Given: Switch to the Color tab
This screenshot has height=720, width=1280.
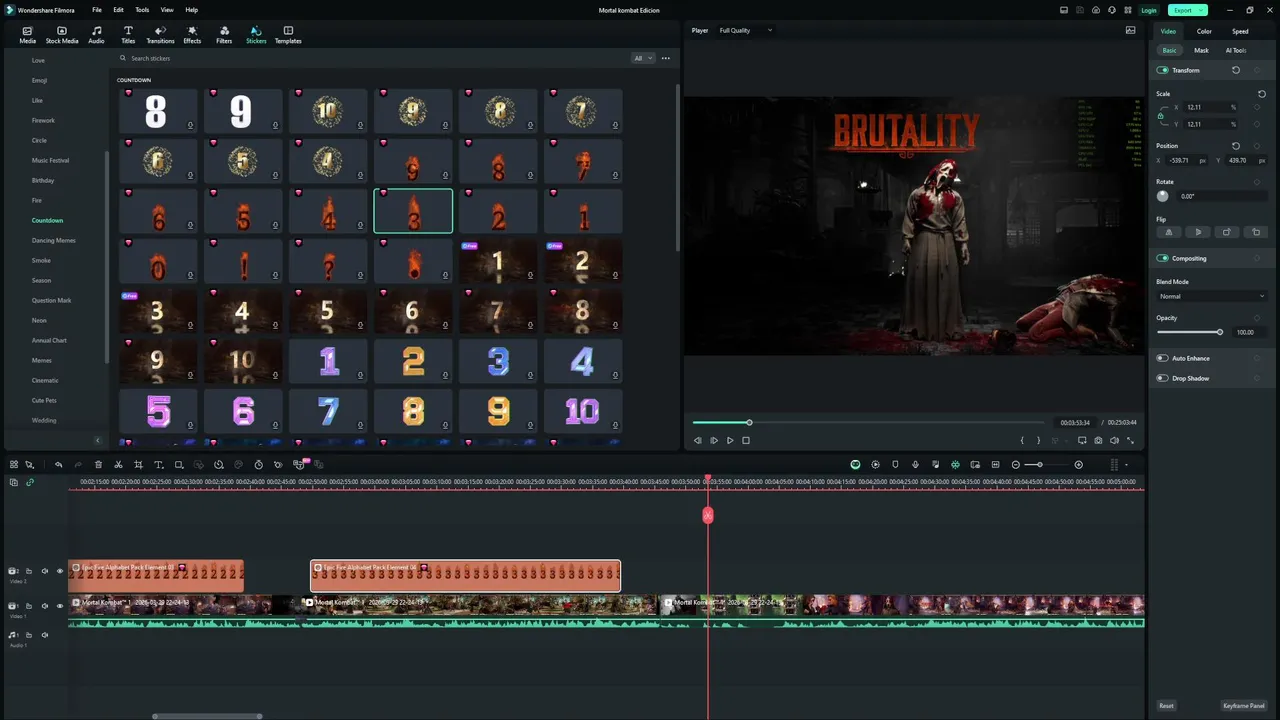Looking at the screenshot, I should coord(1204,31).
